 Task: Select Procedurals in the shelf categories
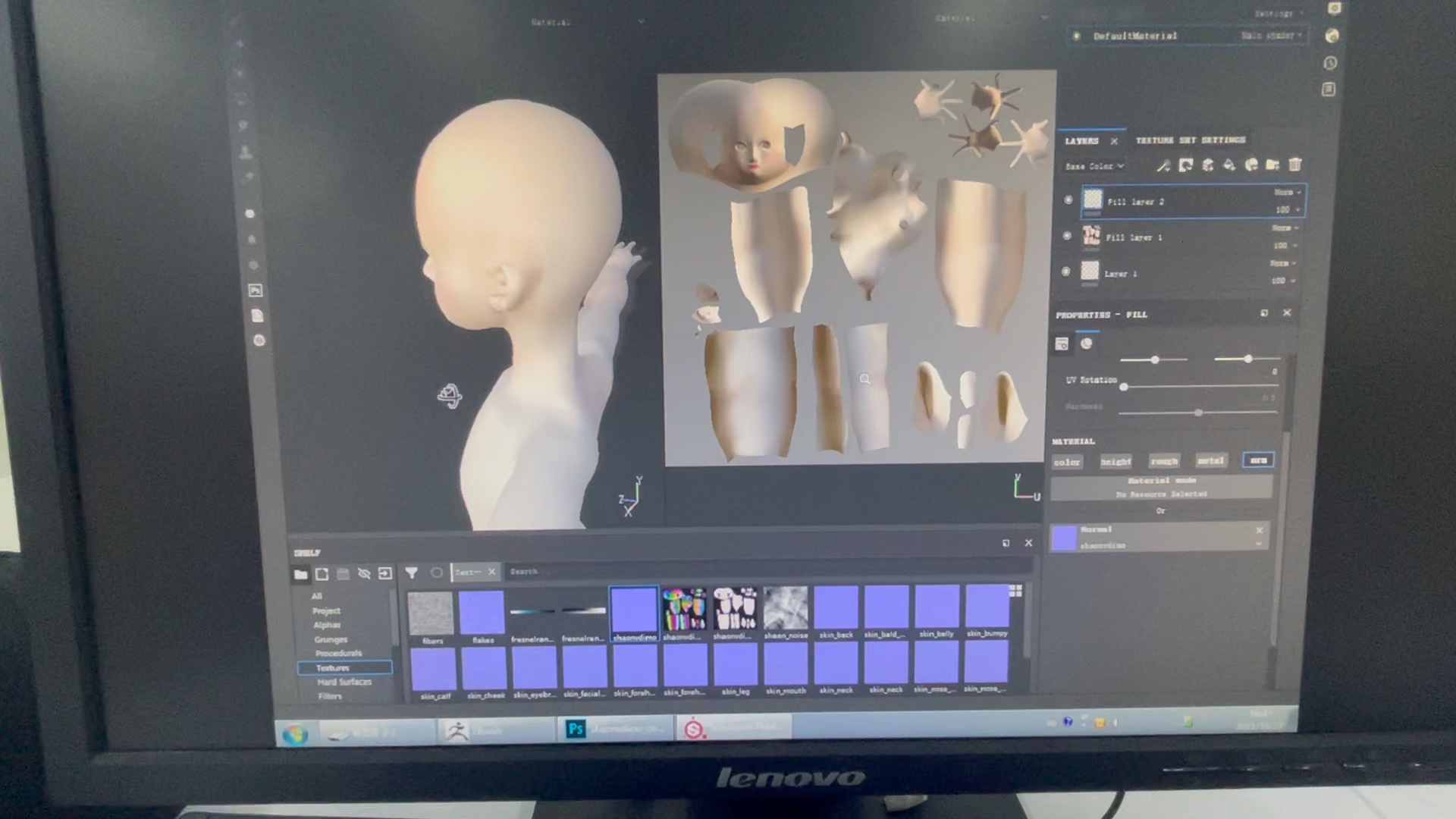[338, 654]
